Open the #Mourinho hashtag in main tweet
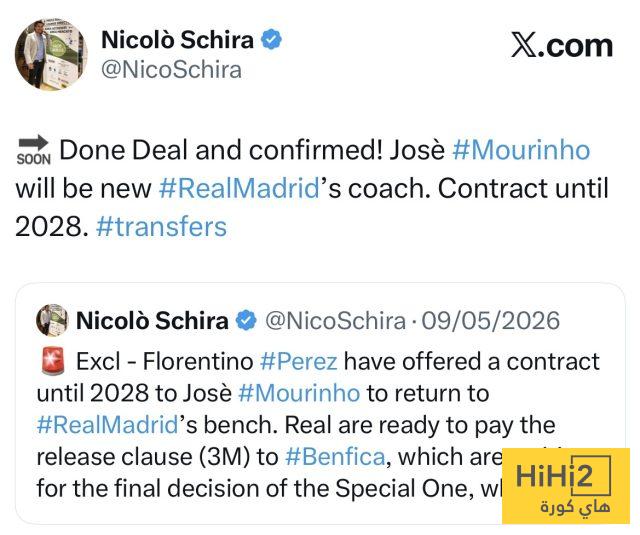This screenshot has width=640, height=535. click(x=521, y=150)
